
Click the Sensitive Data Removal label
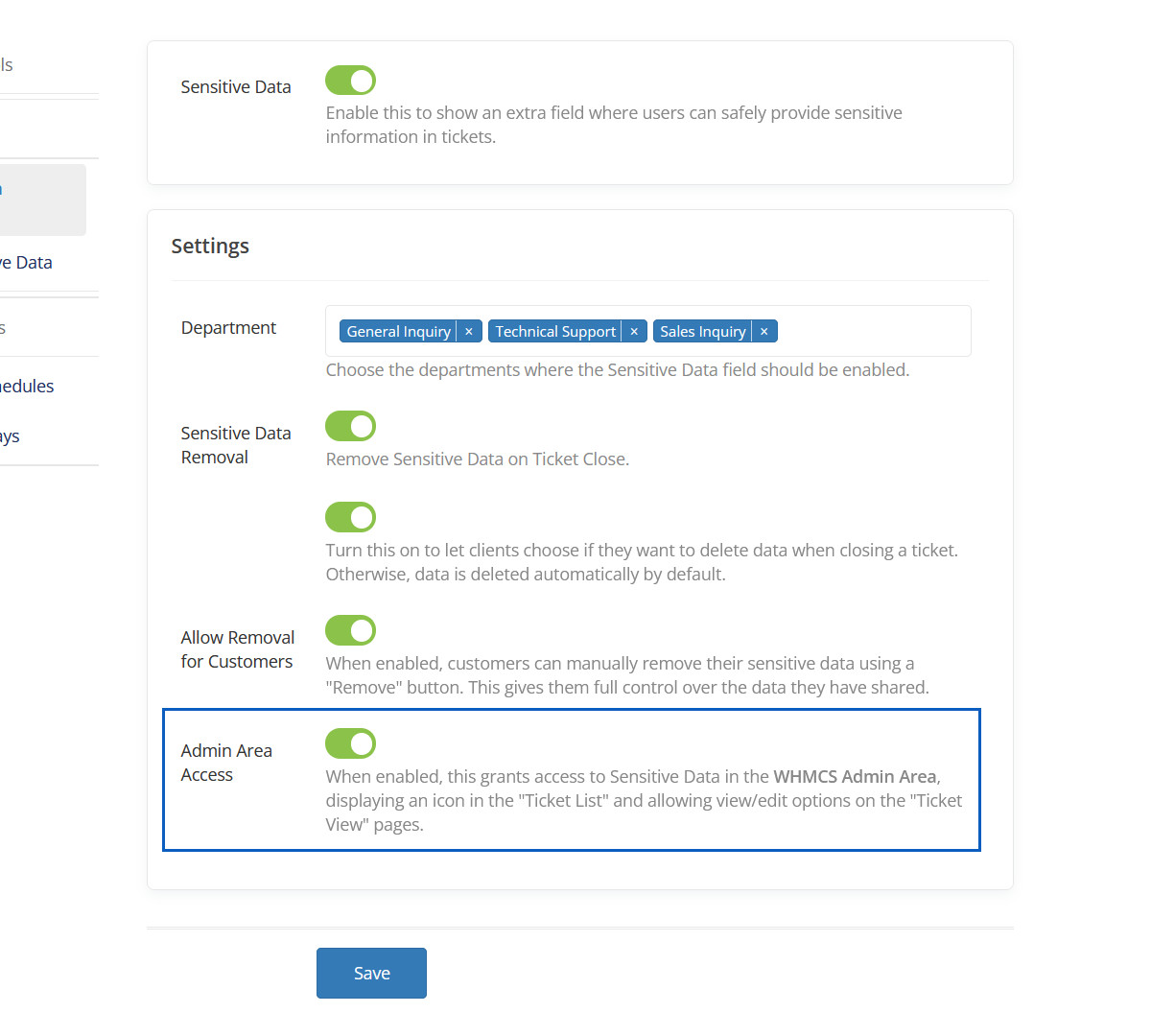click(x=236, y=445)
